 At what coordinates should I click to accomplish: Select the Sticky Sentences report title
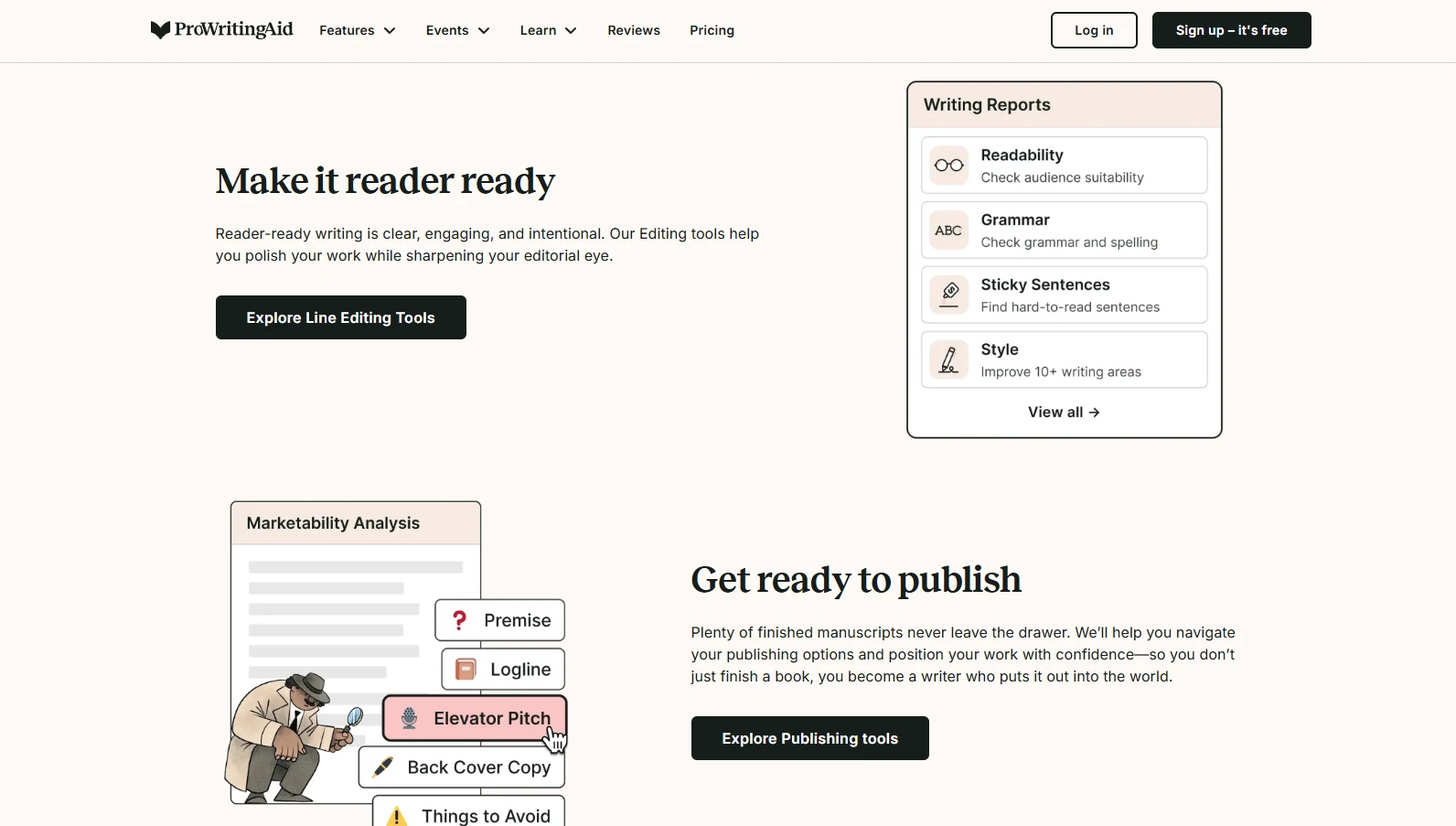pyautogui.click(x=1045, y=284)
